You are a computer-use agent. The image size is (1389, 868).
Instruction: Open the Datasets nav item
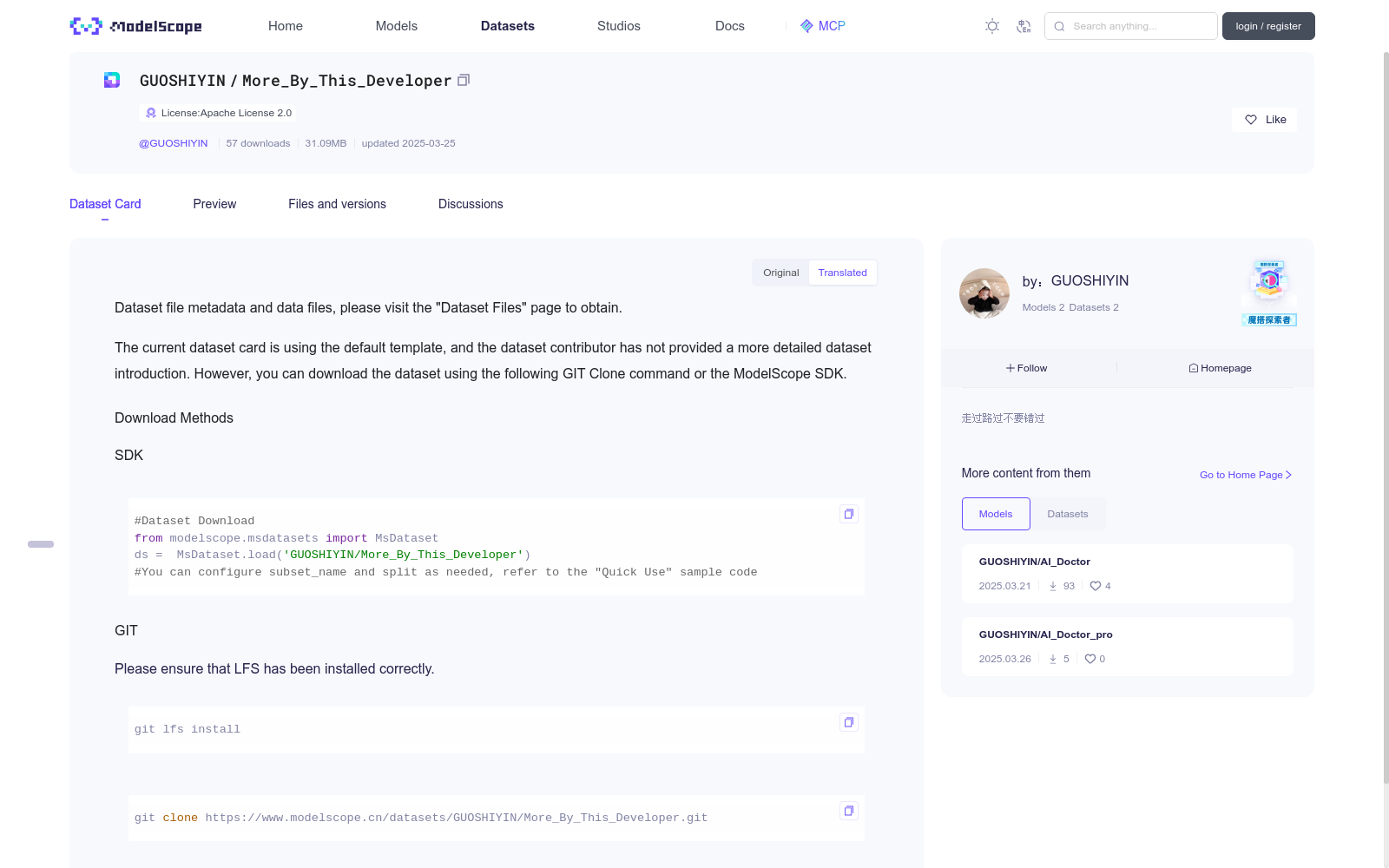508,26
